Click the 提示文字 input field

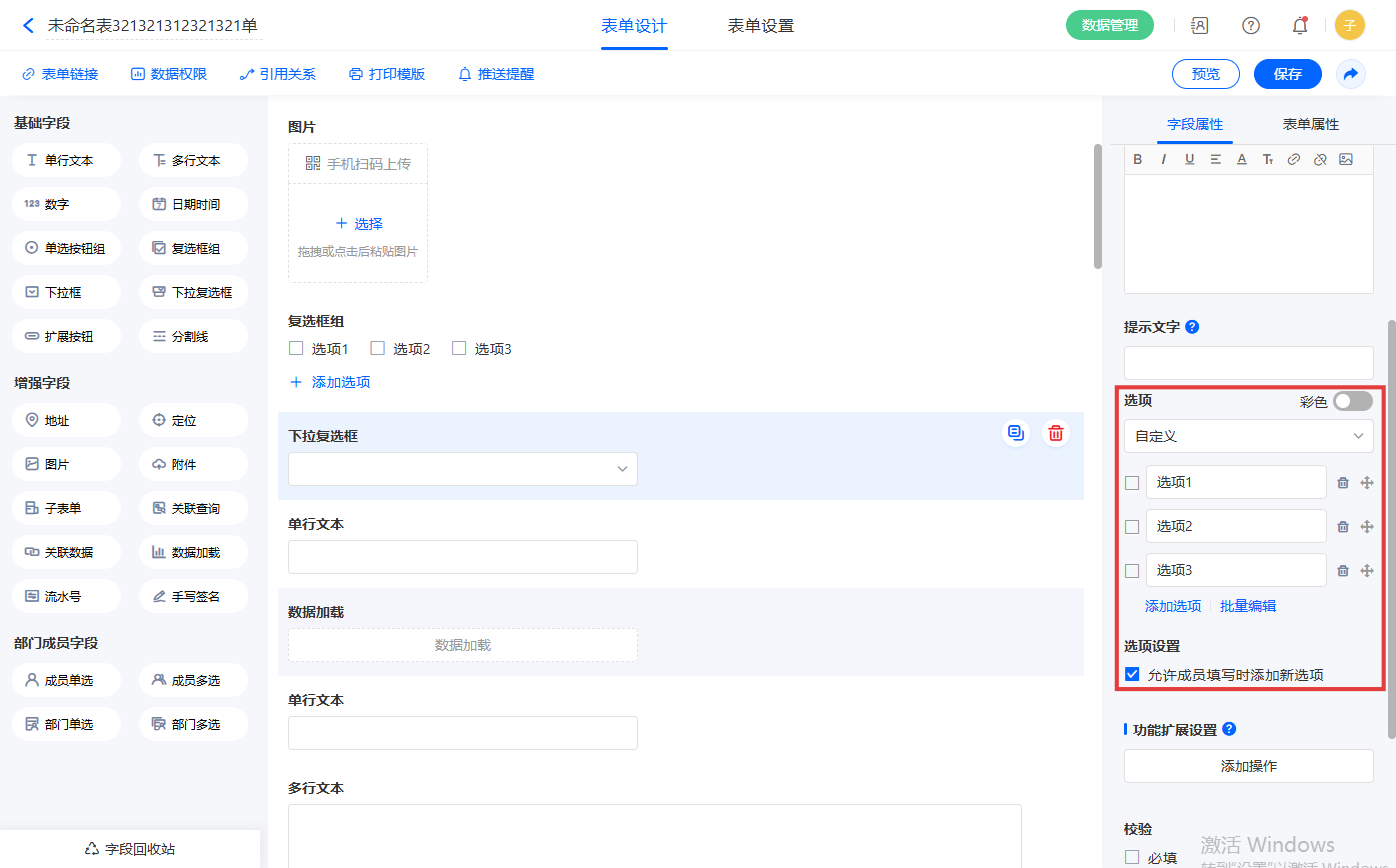click(x=1248, y=363)
